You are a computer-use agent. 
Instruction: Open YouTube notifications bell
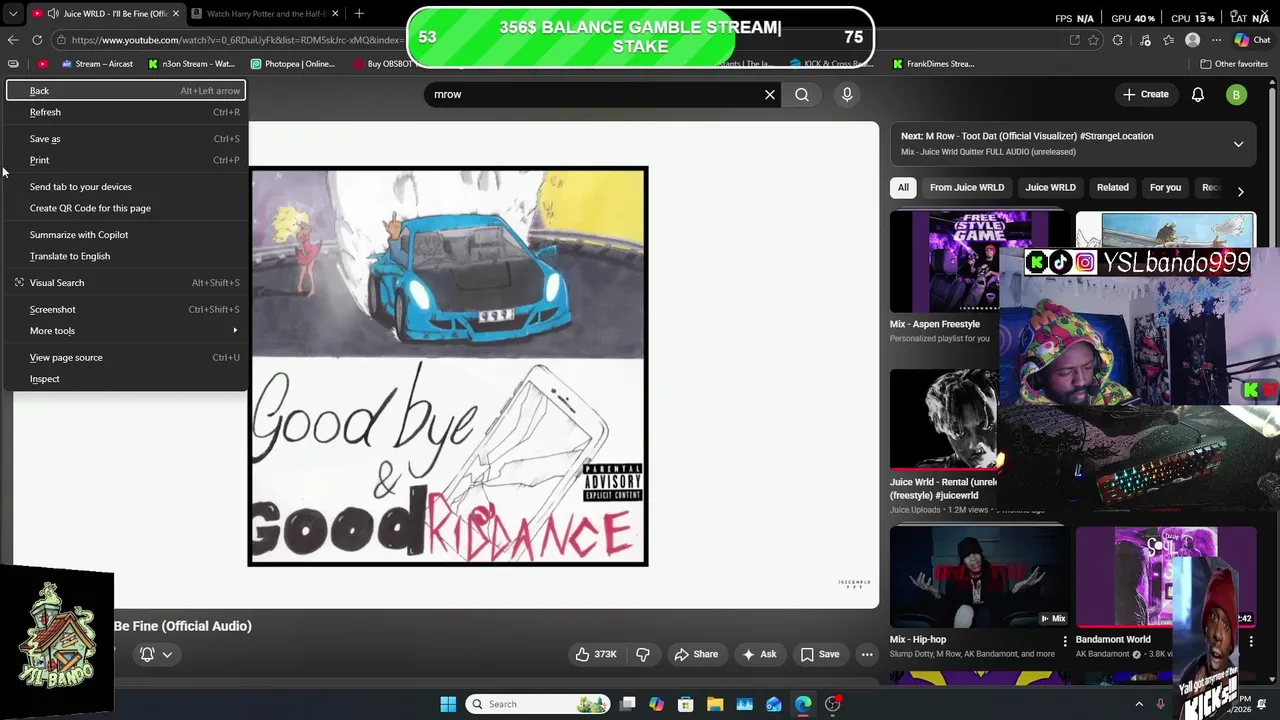(1198, 94)
